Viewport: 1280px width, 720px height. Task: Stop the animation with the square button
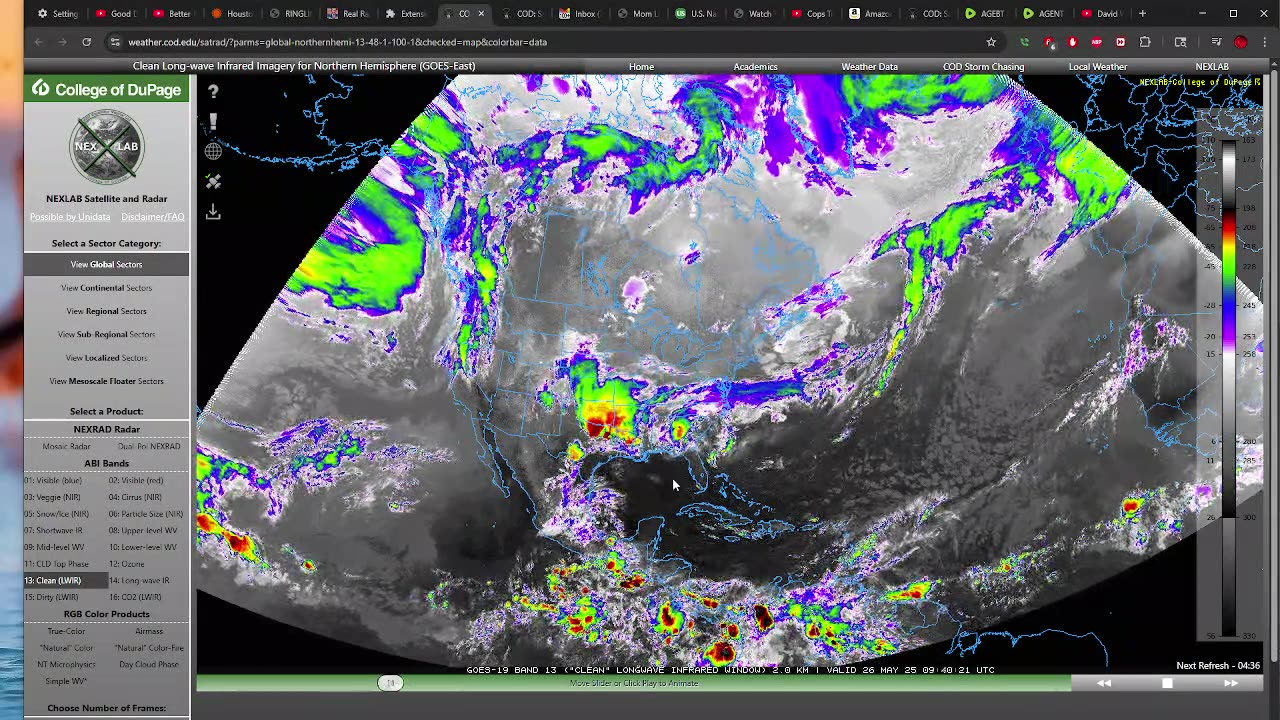click(x=1167, y=683)
